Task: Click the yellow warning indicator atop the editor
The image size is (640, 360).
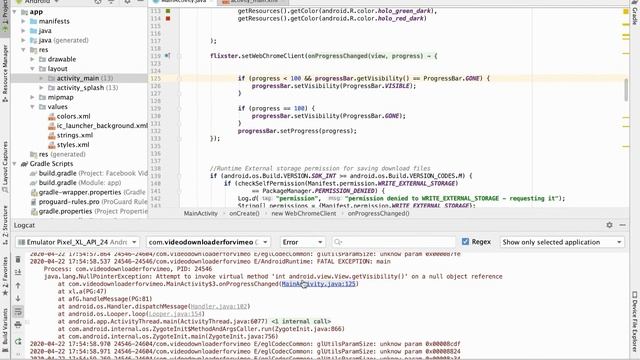Action: pos(626,11)
